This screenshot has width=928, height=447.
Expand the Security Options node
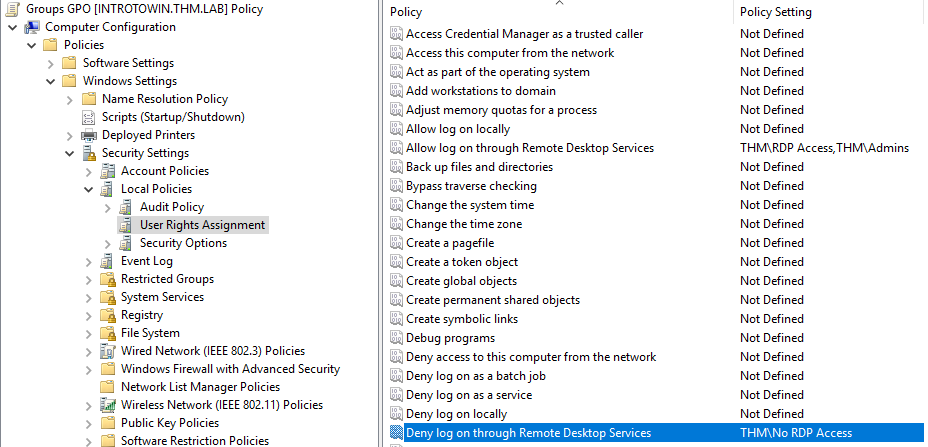pos(107,243)
